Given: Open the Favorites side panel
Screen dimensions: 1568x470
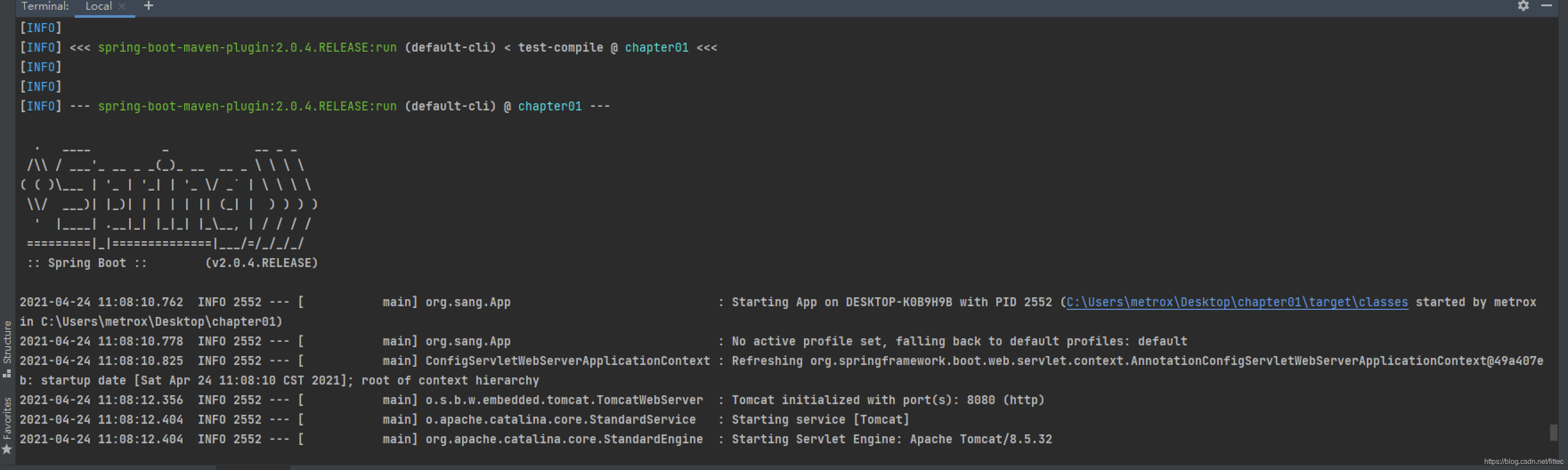Looking at the screenshot, I should (7, 417).
